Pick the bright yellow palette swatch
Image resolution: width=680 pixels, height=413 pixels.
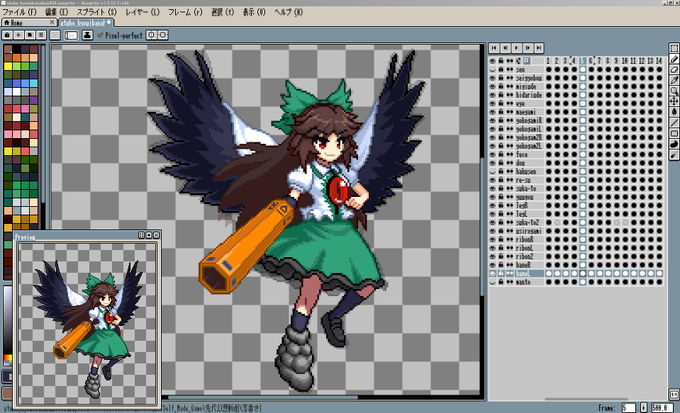pos(8,66)
